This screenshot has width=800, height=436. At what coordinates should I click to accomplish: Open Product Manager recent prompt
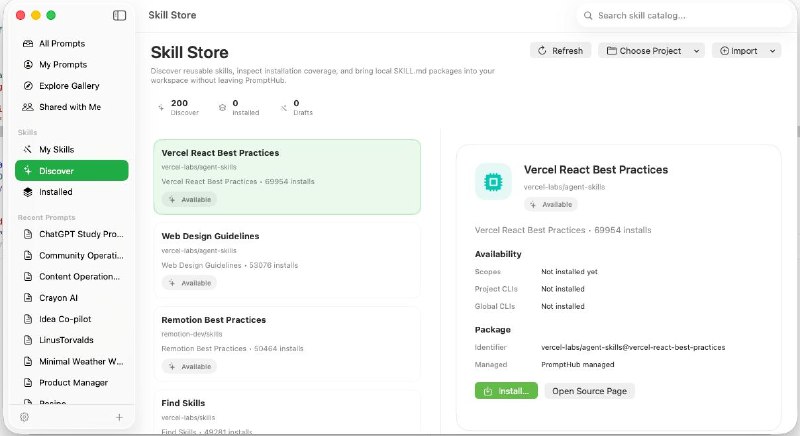pyautogui.click(x=71, y=382)
